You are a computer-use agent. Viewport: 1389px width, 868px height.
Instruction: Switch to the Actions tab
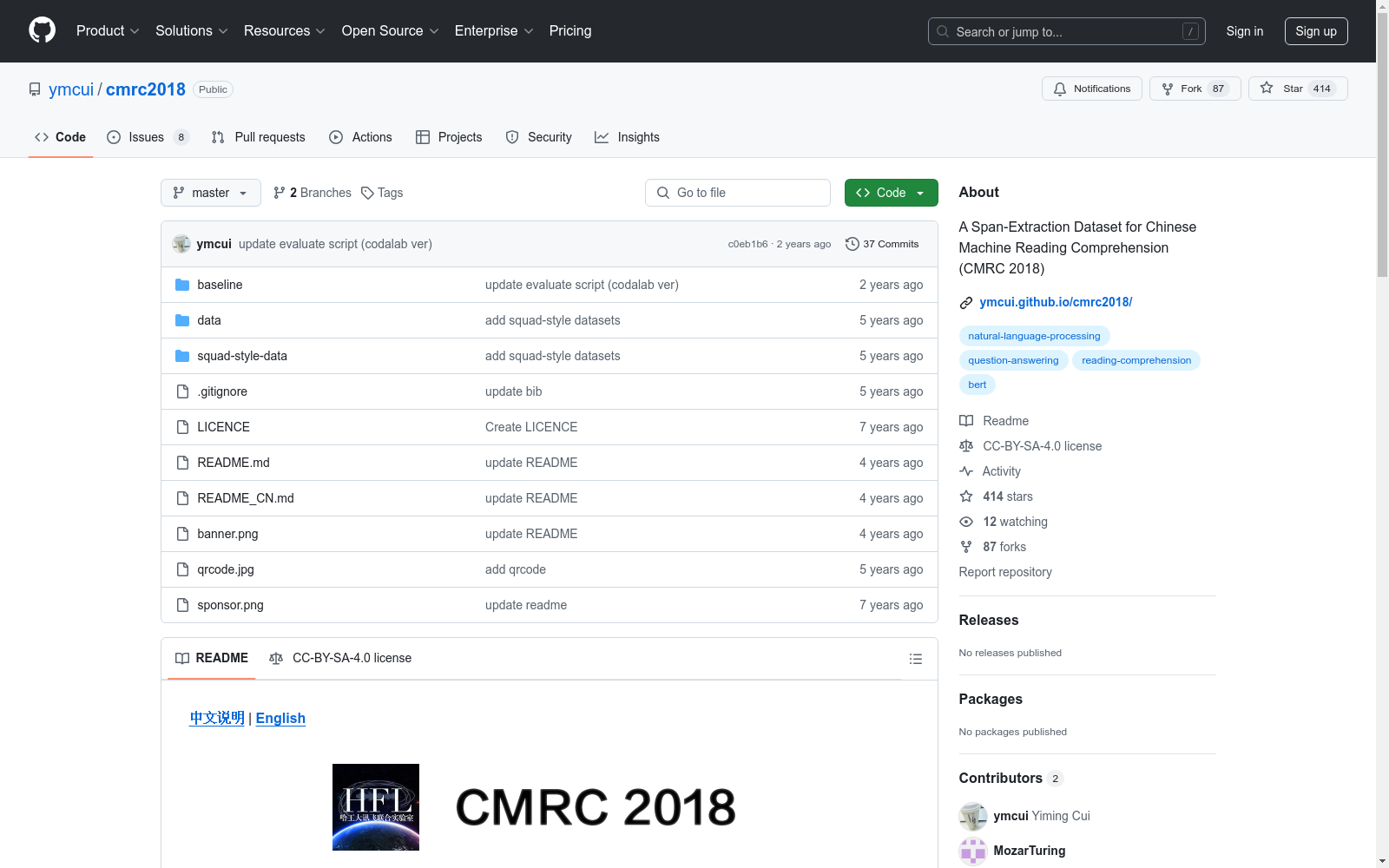(x=360, y=137)
